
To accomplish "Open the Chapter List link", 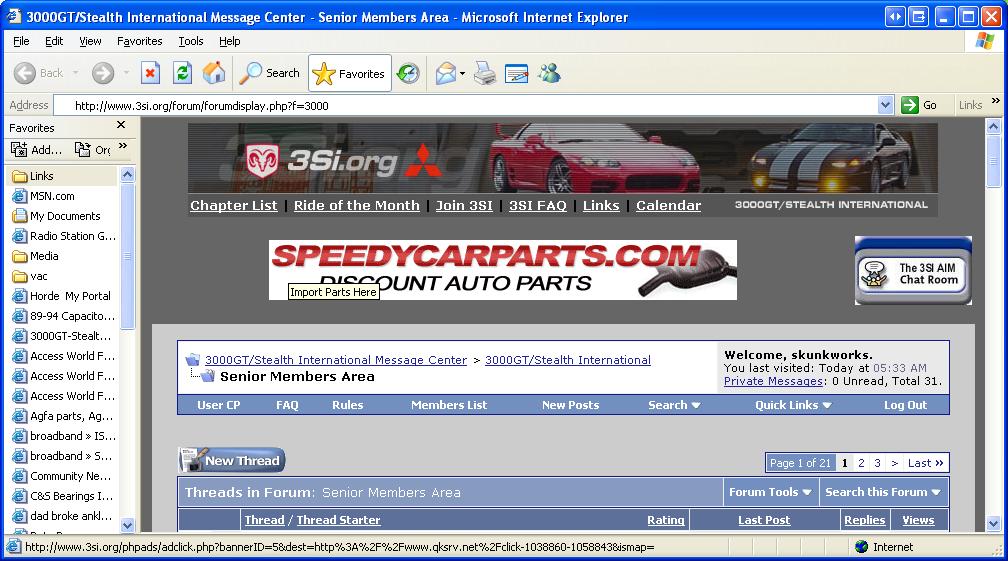I will coord(233,206).
